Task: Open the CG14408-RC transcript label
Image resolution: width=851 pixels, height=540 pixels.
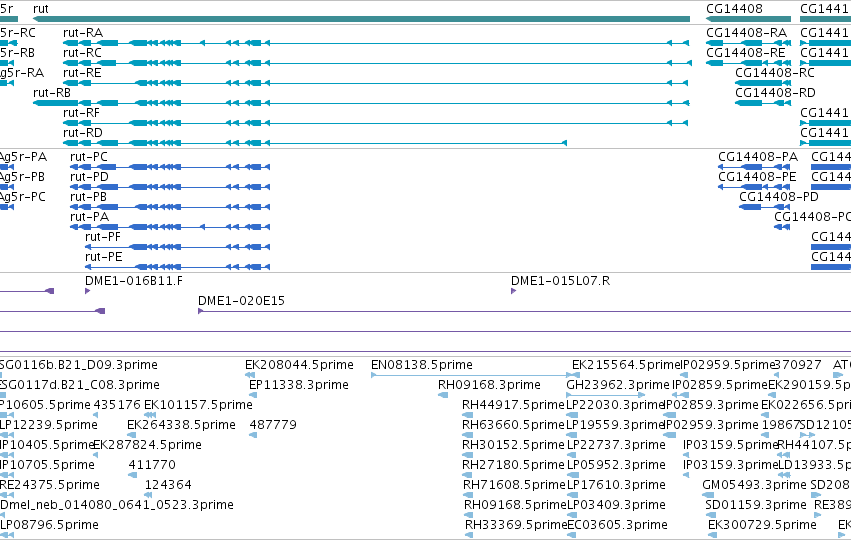Action: (x=775, y=73)
